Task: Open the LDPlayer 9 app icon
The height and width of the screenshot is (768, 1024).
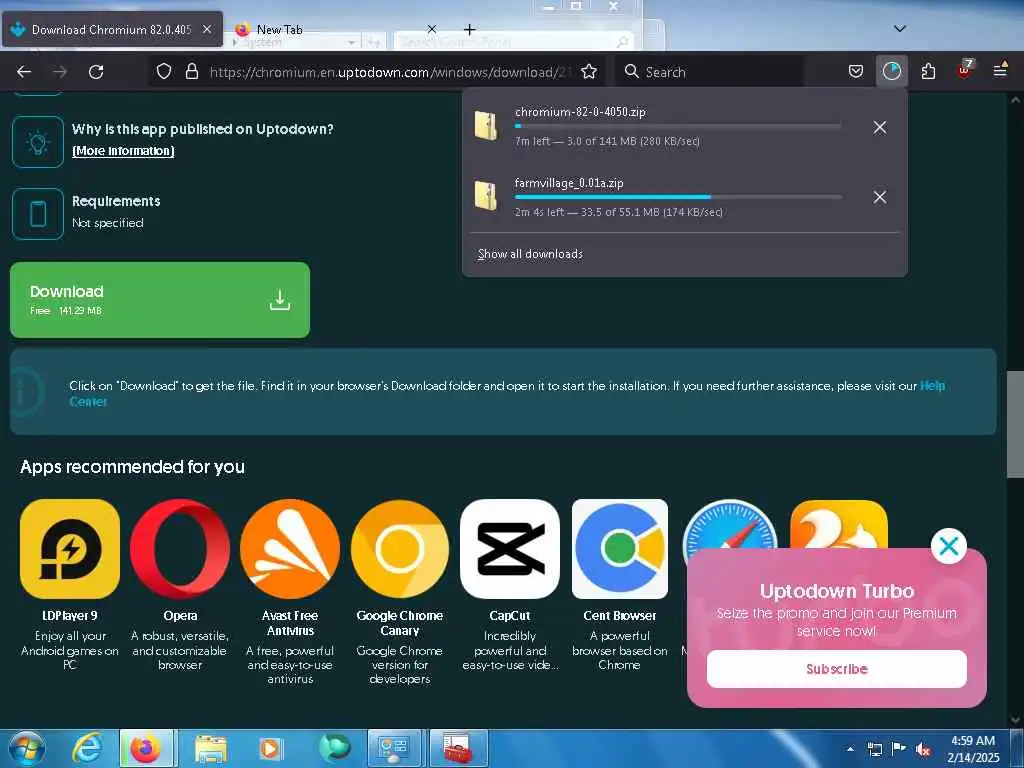Action: 70,549
